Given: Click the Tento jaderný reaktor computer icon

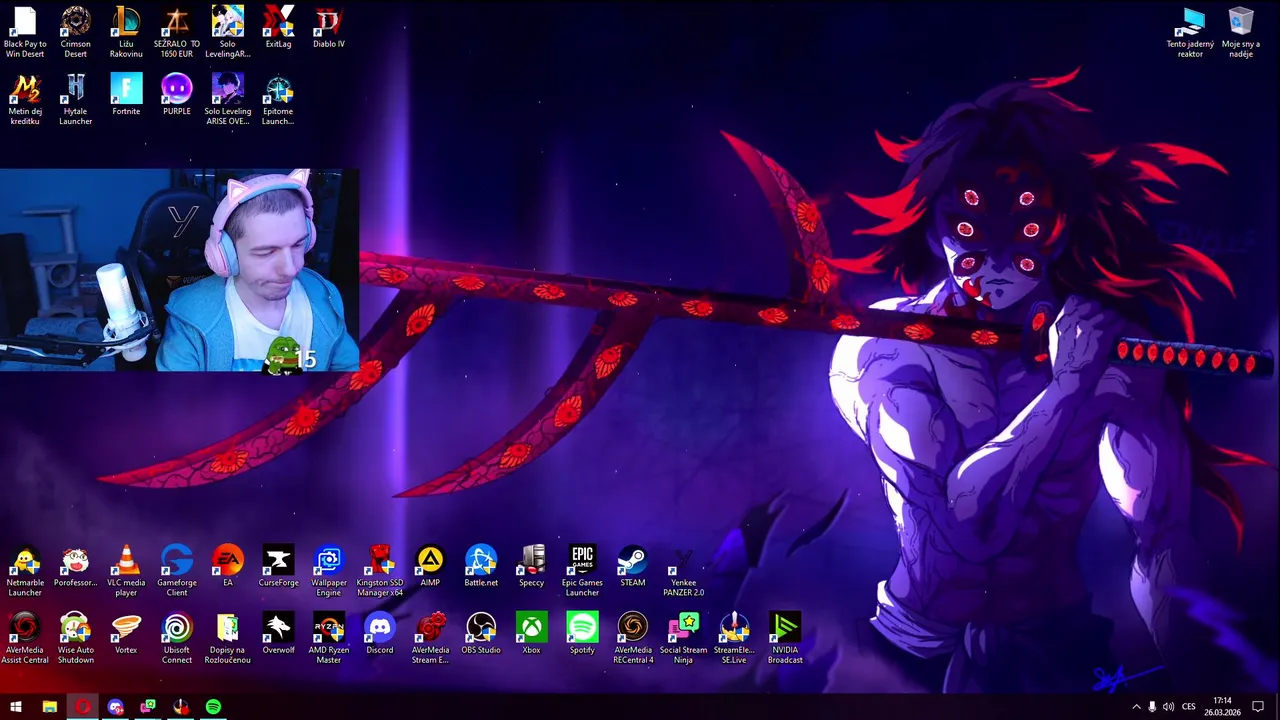Looking at the screenshot, I should pyautogui.click(x=1190, y=32).
